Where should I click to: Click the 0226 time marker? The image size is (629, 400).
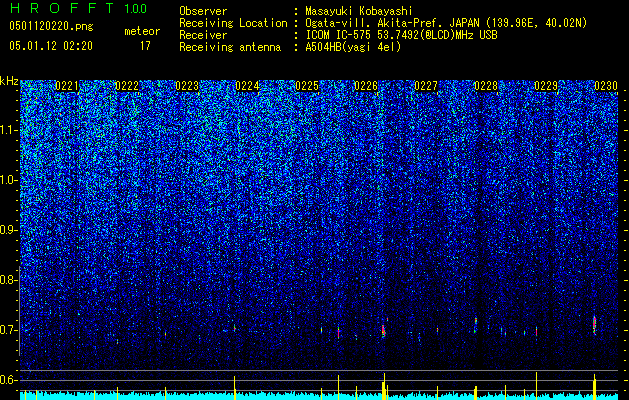pyautogui.click(x=366, y=86)
